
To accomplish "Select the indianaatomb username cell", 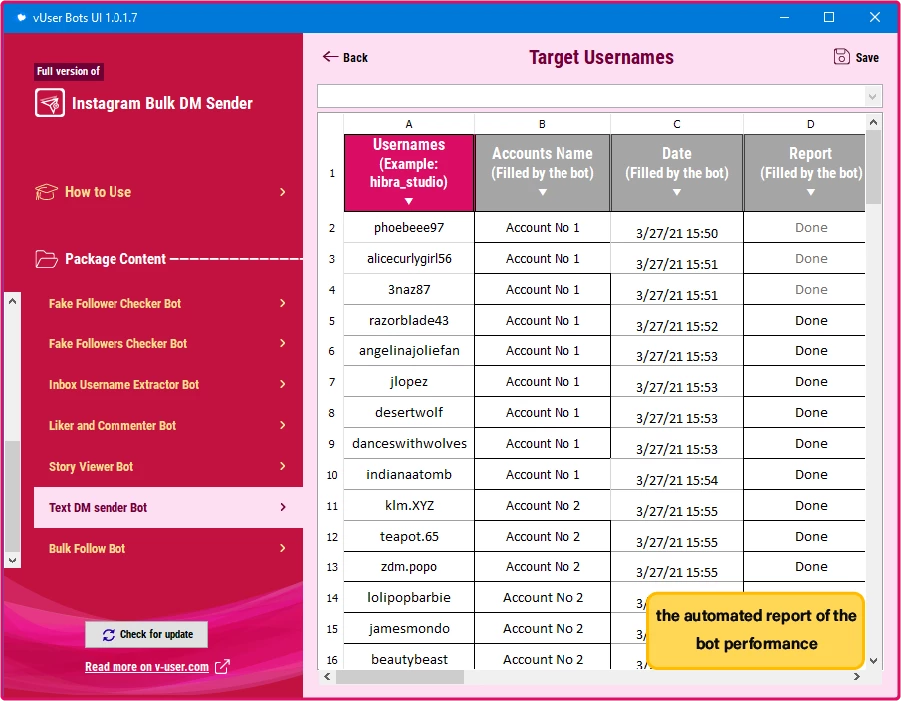I will [x=409, y=475].
